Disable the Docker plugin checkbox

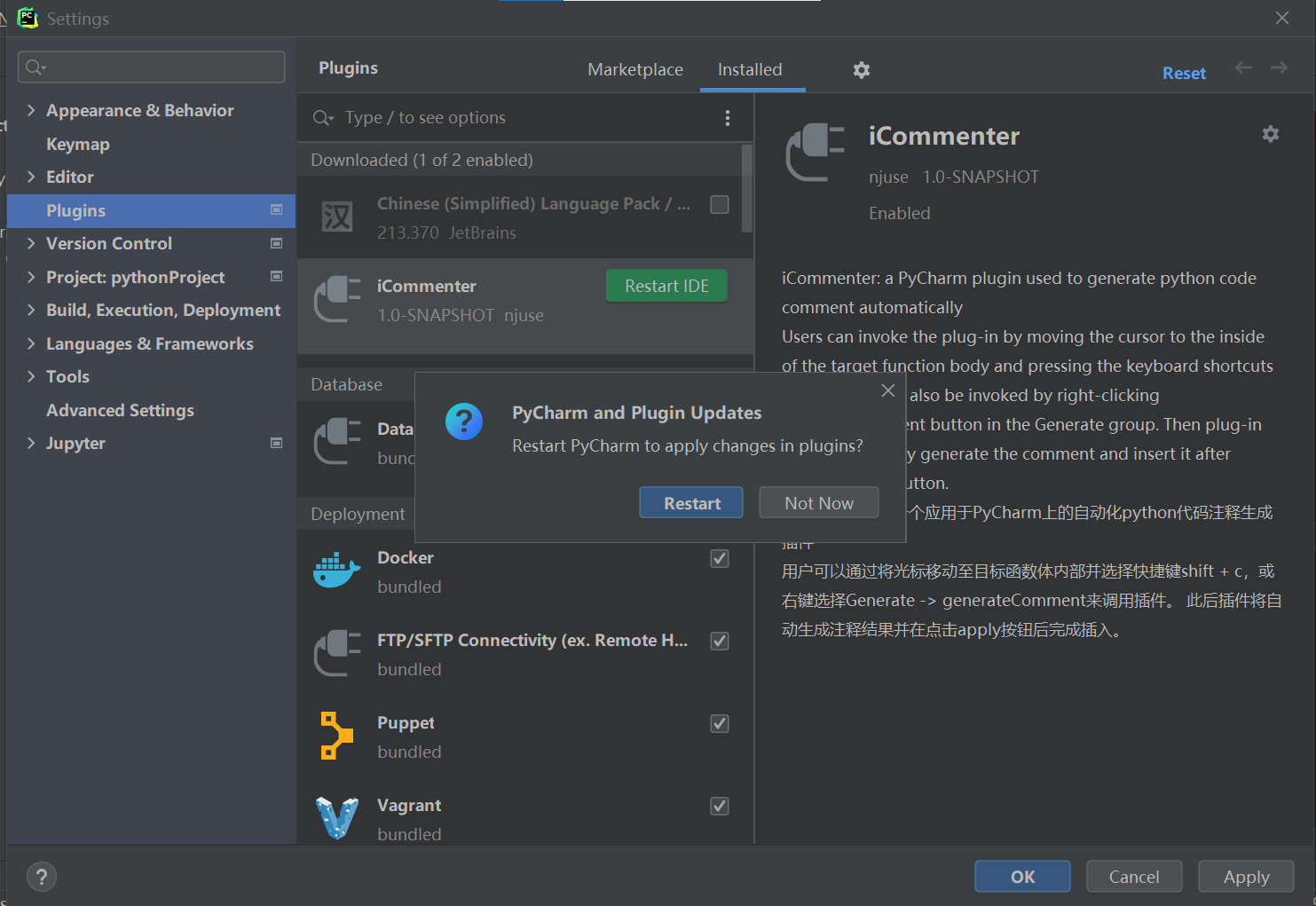[719, 558]
